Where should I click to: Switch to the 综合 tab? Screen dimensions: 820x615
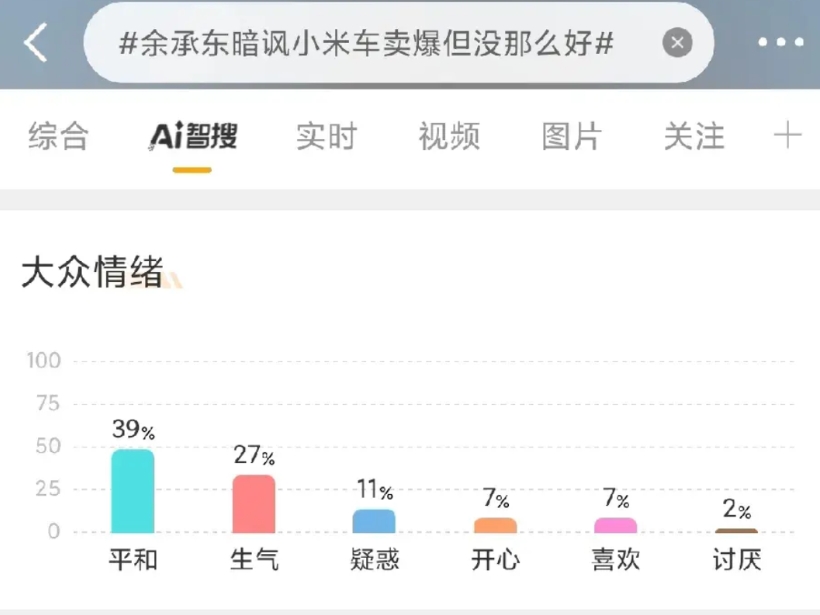[58, 136]
